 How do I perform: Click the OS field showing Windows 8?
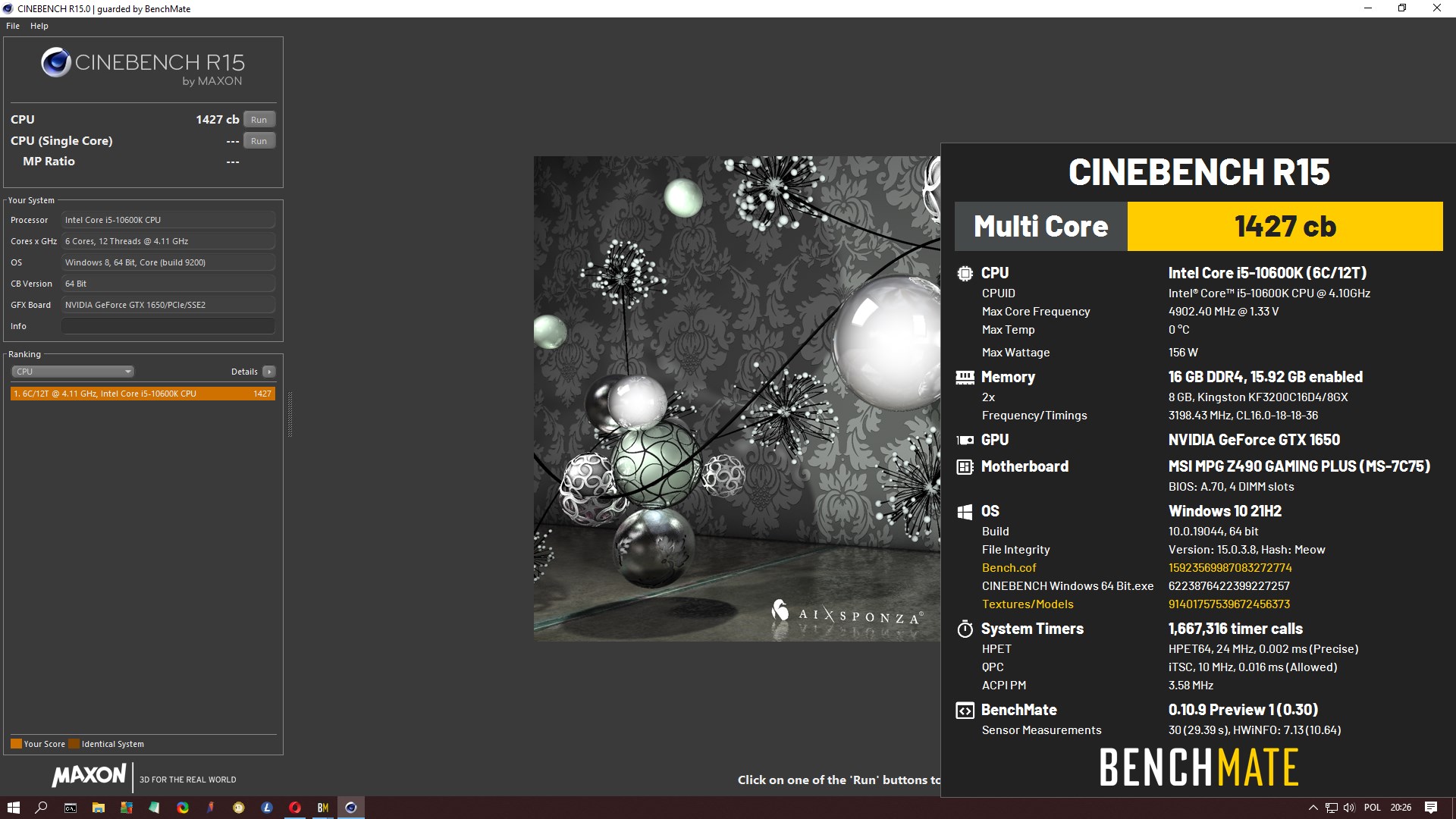168,262
